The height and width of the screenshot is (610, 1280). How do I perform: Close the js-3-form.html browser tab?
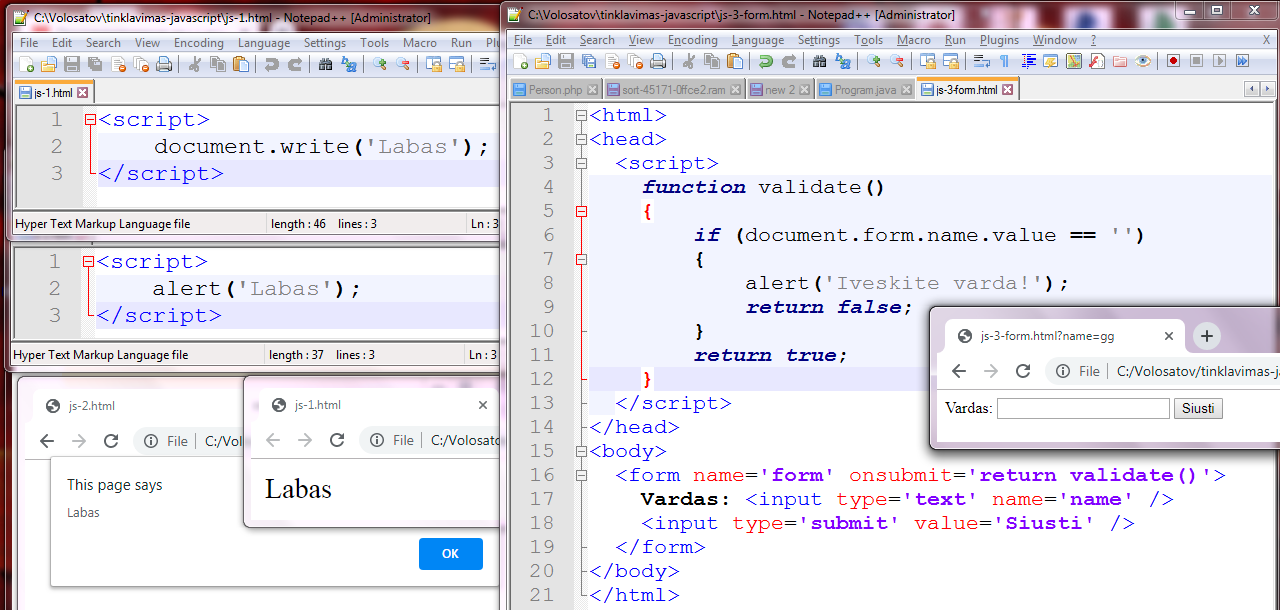[x=1168, y=337]
